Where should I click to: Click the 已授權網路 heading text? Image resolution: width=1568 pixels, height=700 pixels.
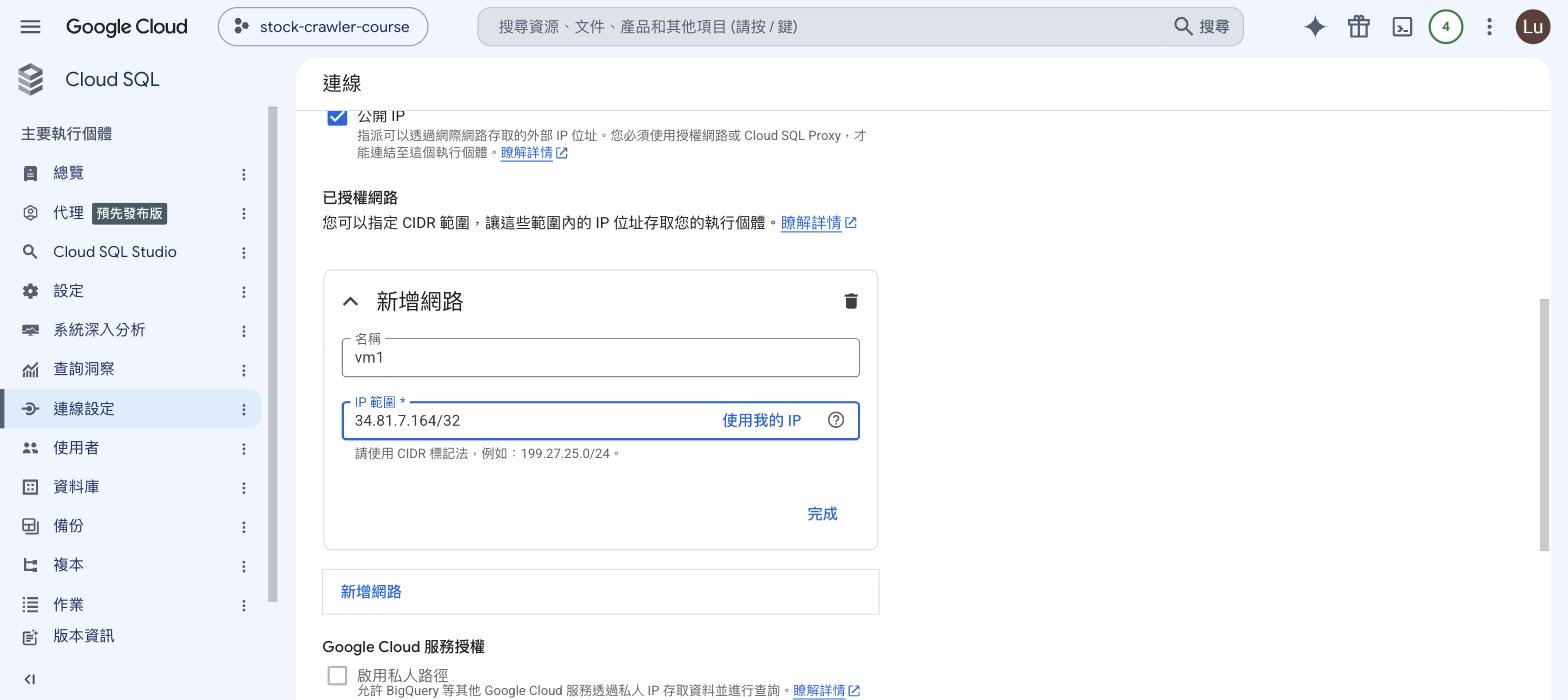pos(360,198)
